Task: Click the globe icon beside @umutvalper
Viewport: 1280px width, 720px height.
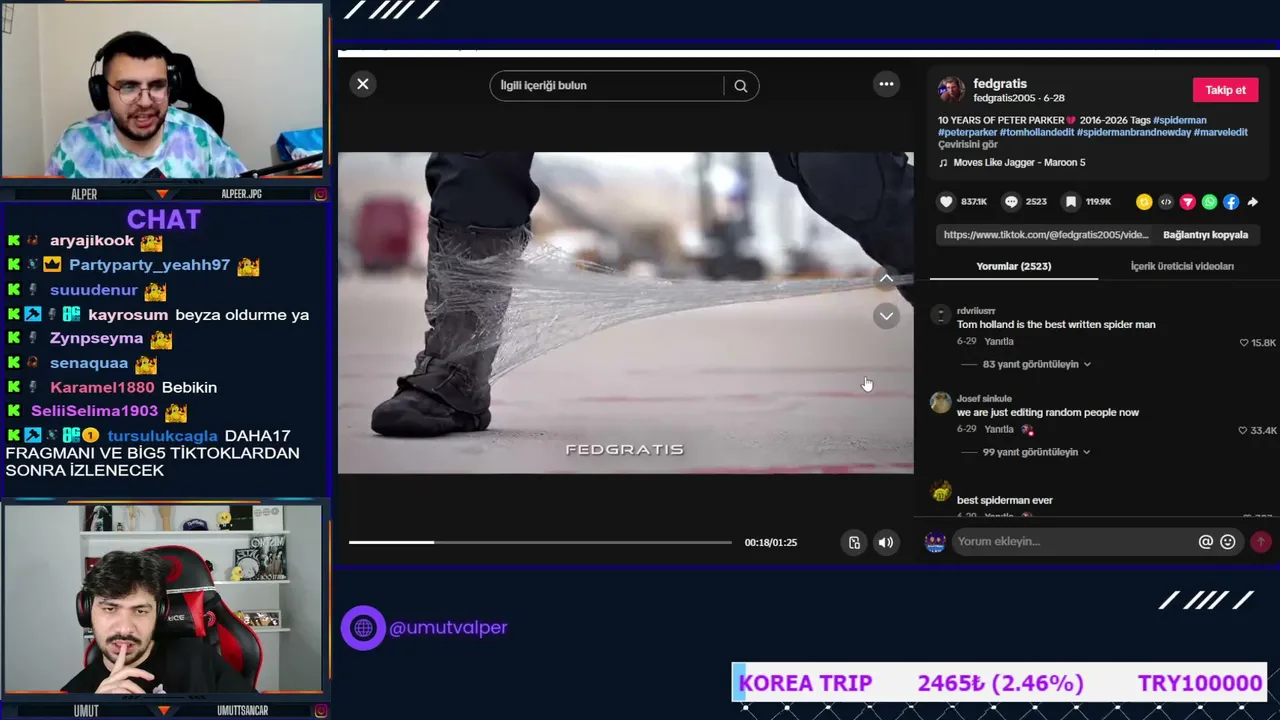Action: coord(363,628)
